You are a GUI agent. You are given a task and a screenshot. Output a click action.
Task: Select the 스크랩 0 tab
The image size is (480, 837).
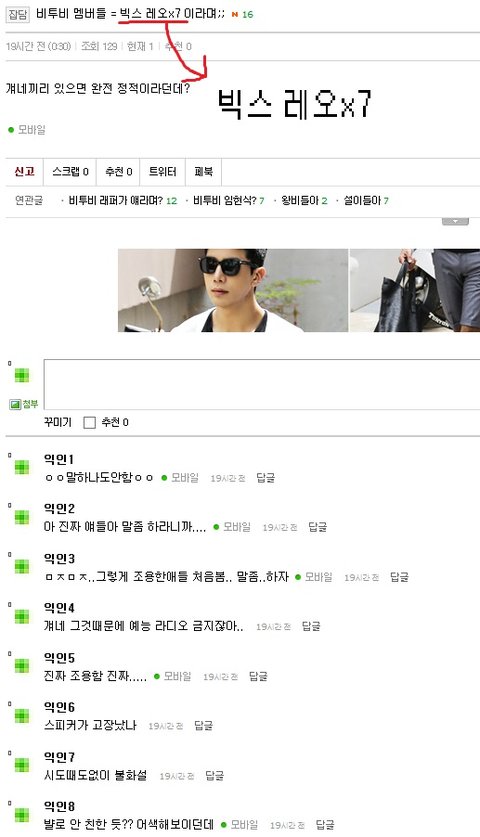click(70, 172)
